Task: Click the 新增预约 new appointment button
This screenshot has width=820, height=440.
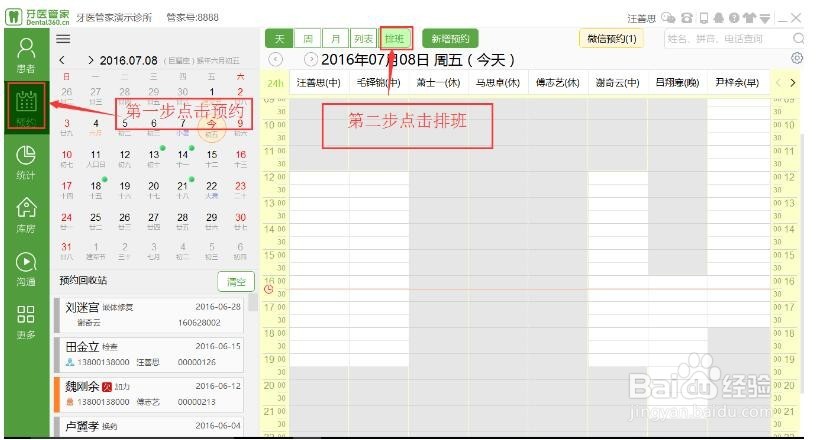Action: tap(450, 39)
